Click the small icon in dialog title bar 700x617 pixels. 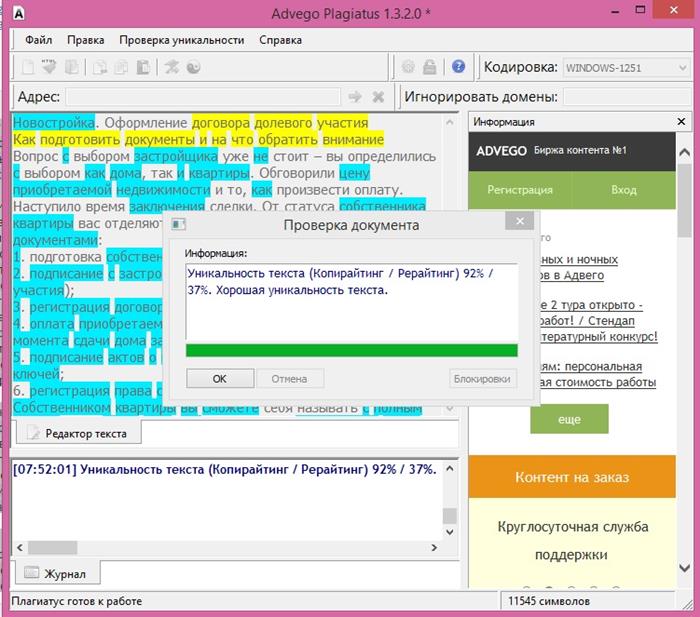[x=179, y=224]
